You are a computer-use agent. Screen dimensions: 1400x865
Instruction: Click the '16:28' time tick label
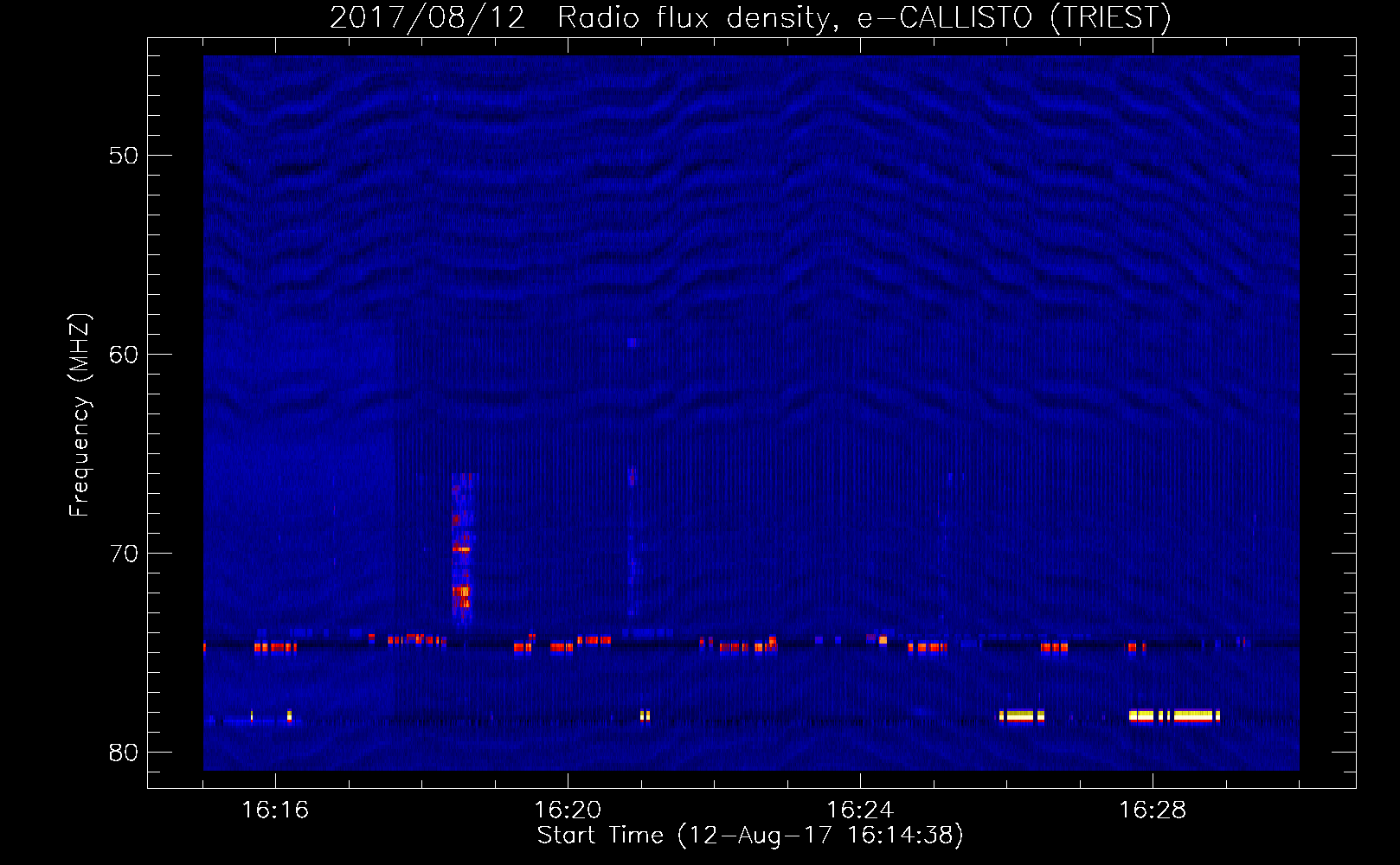[x=1153, y=811]
